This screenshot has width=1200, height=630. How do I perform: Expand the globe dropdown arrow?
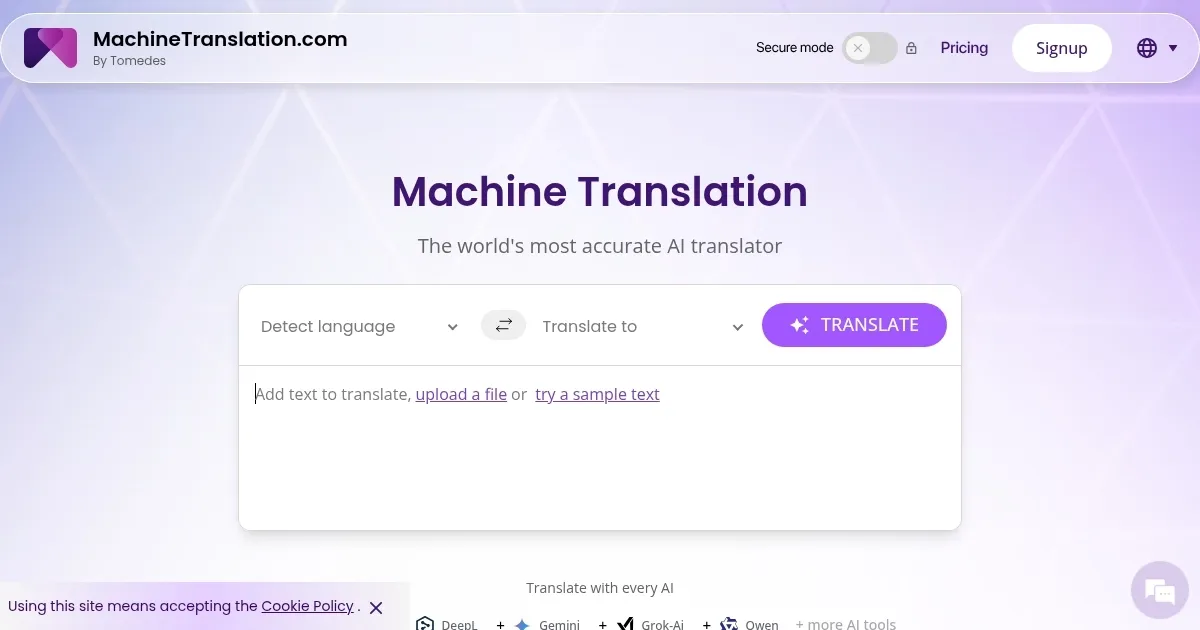tap(1174, 47)
